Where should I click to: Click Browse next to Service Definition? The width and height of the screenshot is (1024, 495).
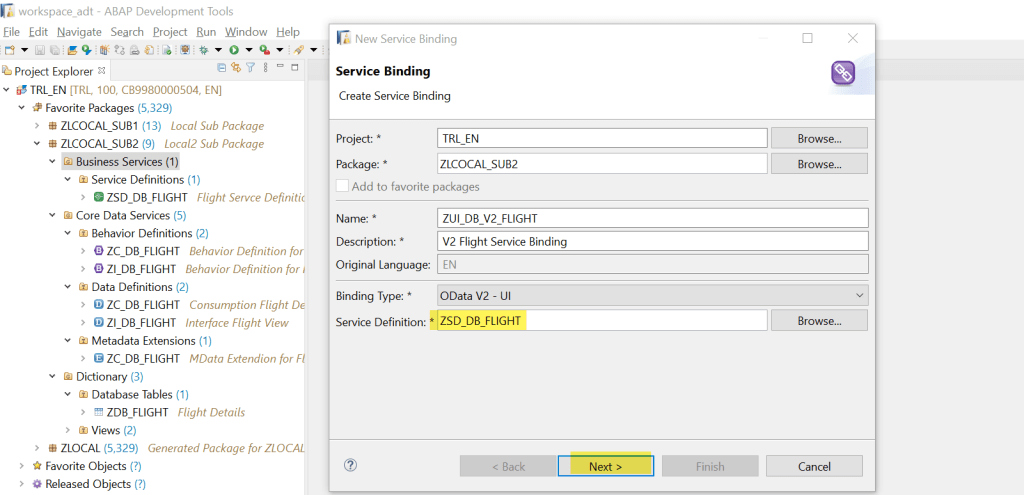[x=818, y=321]
